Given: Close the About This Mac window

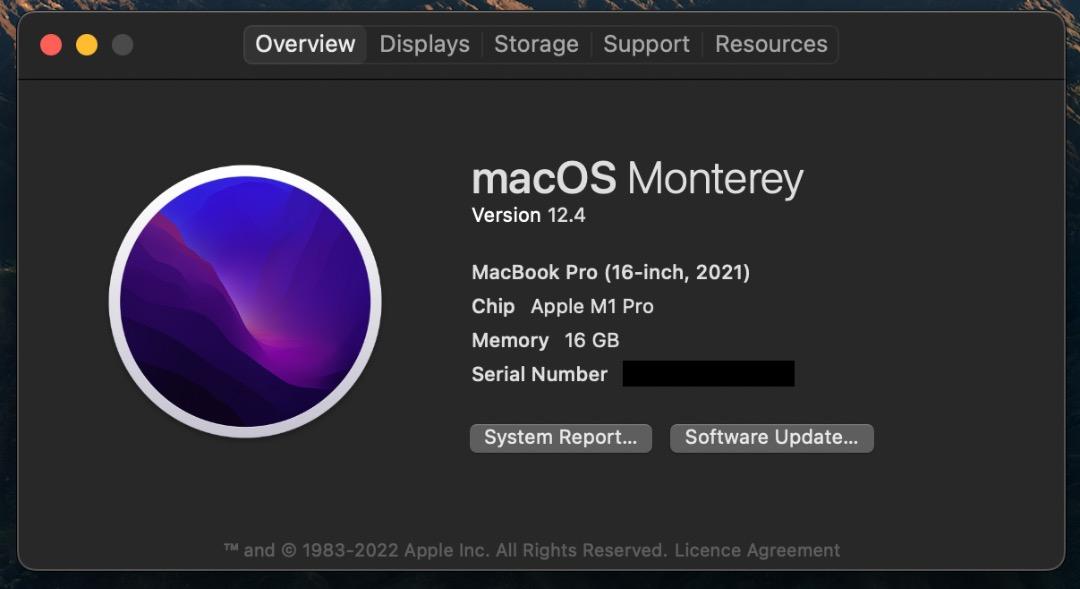Looking at the screenshot, I should (x=51, y=45).
